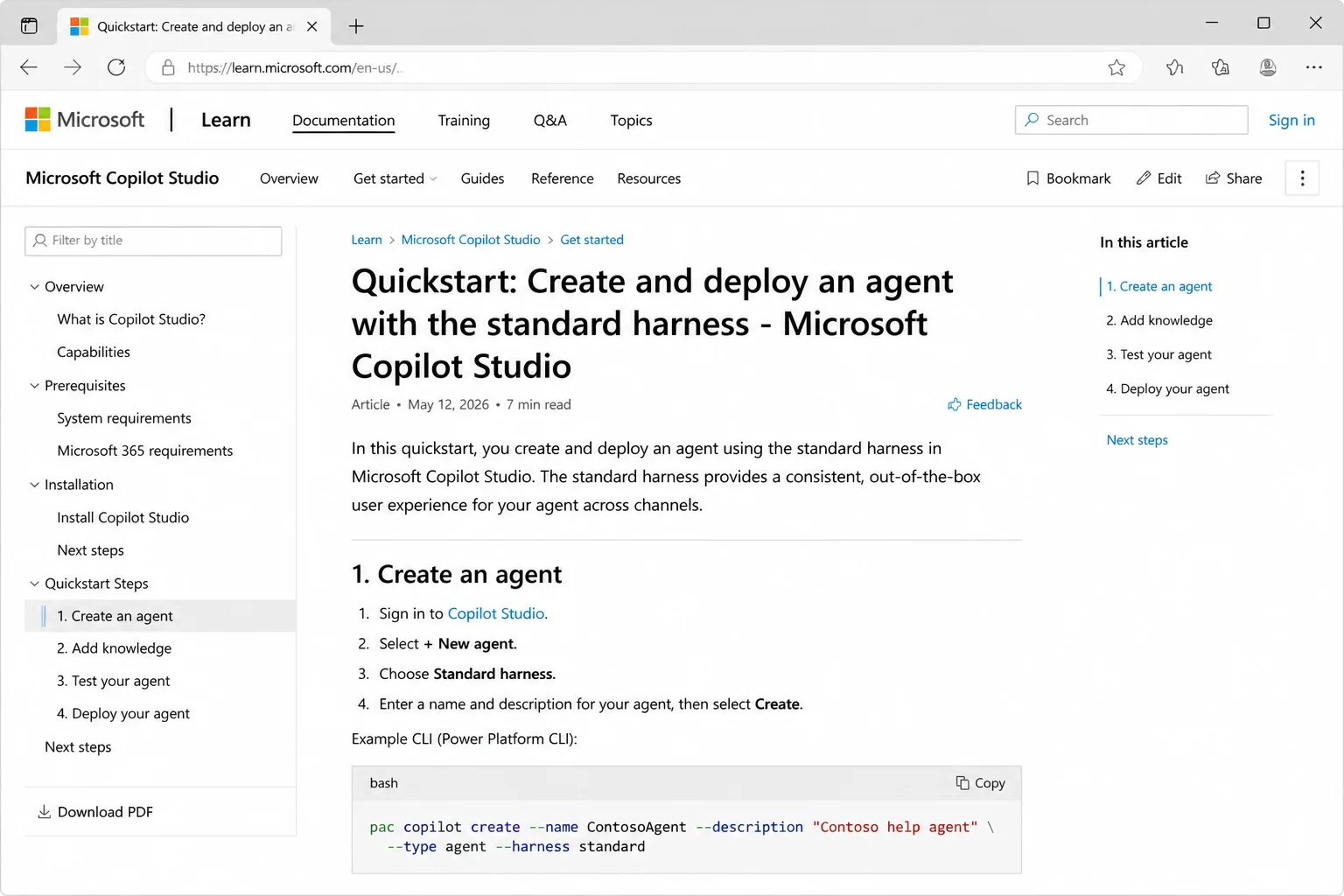Go forward to next page

(73, 67)
